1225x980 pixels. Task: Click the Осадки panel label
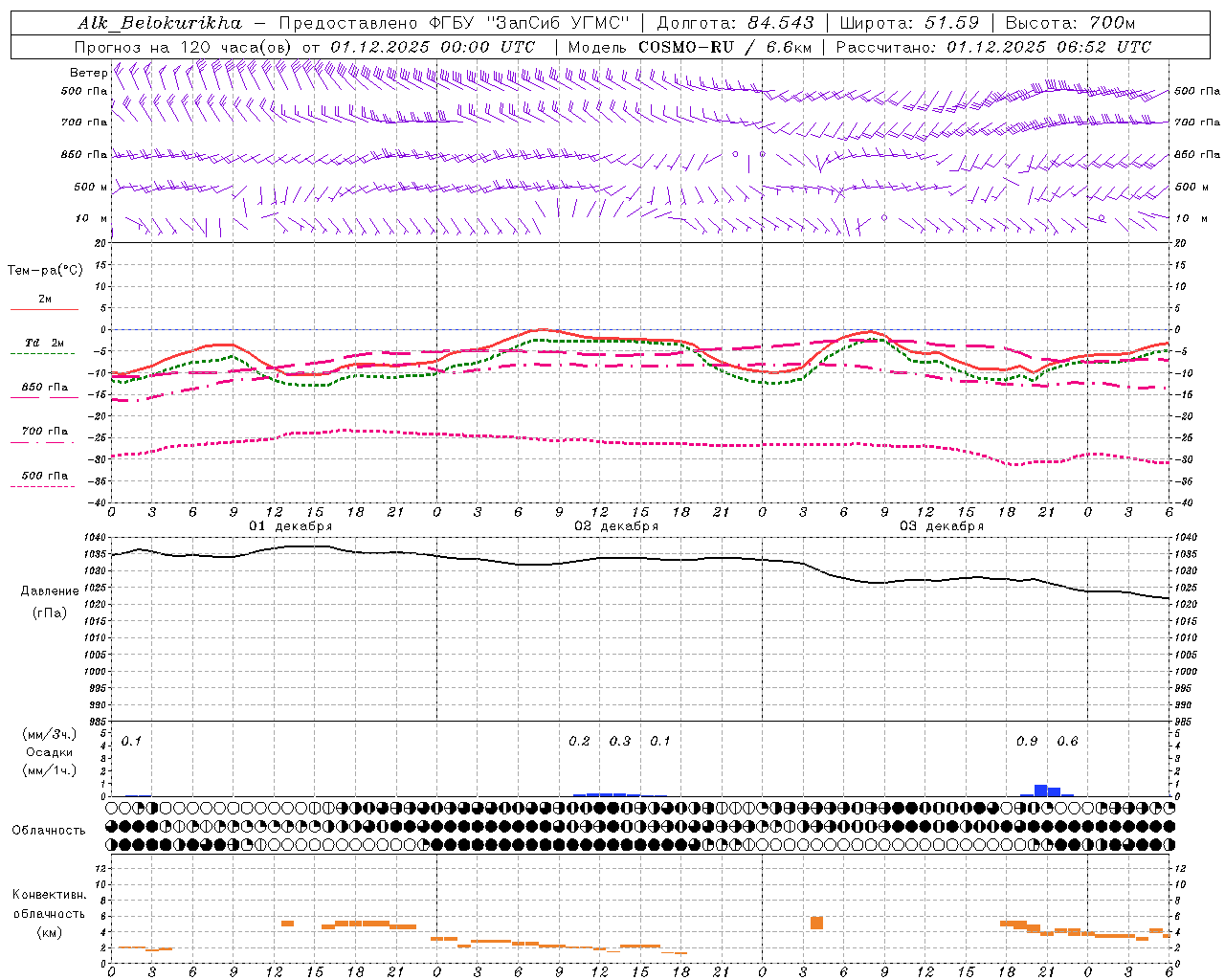(x=49, y=752)
